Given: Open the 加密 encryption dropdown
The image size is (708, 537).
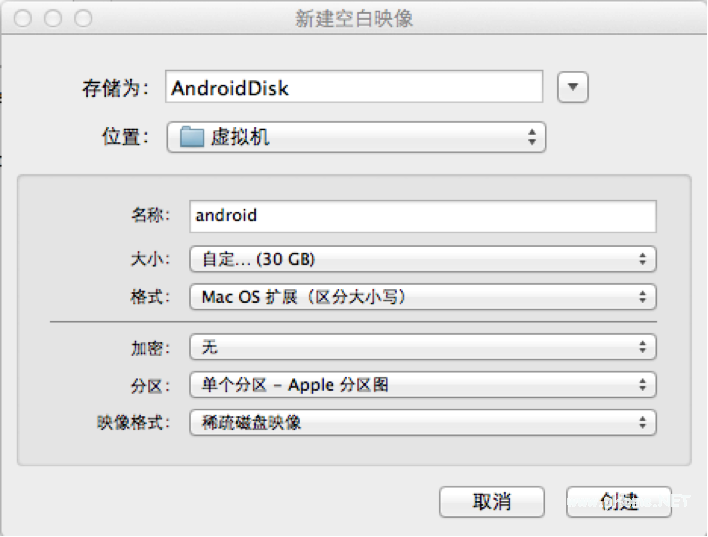Looking at the screenshot, I should point(422,347).
